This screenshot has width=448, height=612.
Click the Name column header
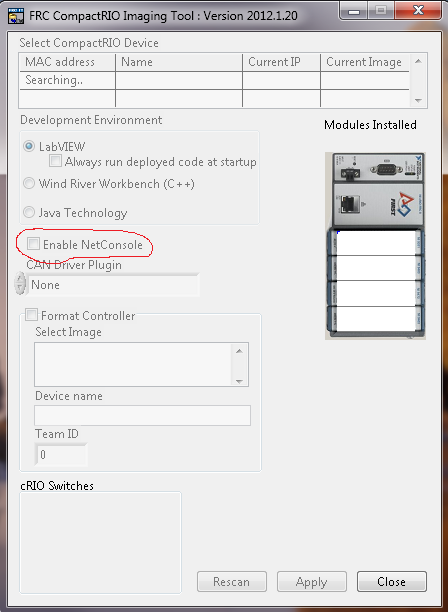tap(179, 62)
